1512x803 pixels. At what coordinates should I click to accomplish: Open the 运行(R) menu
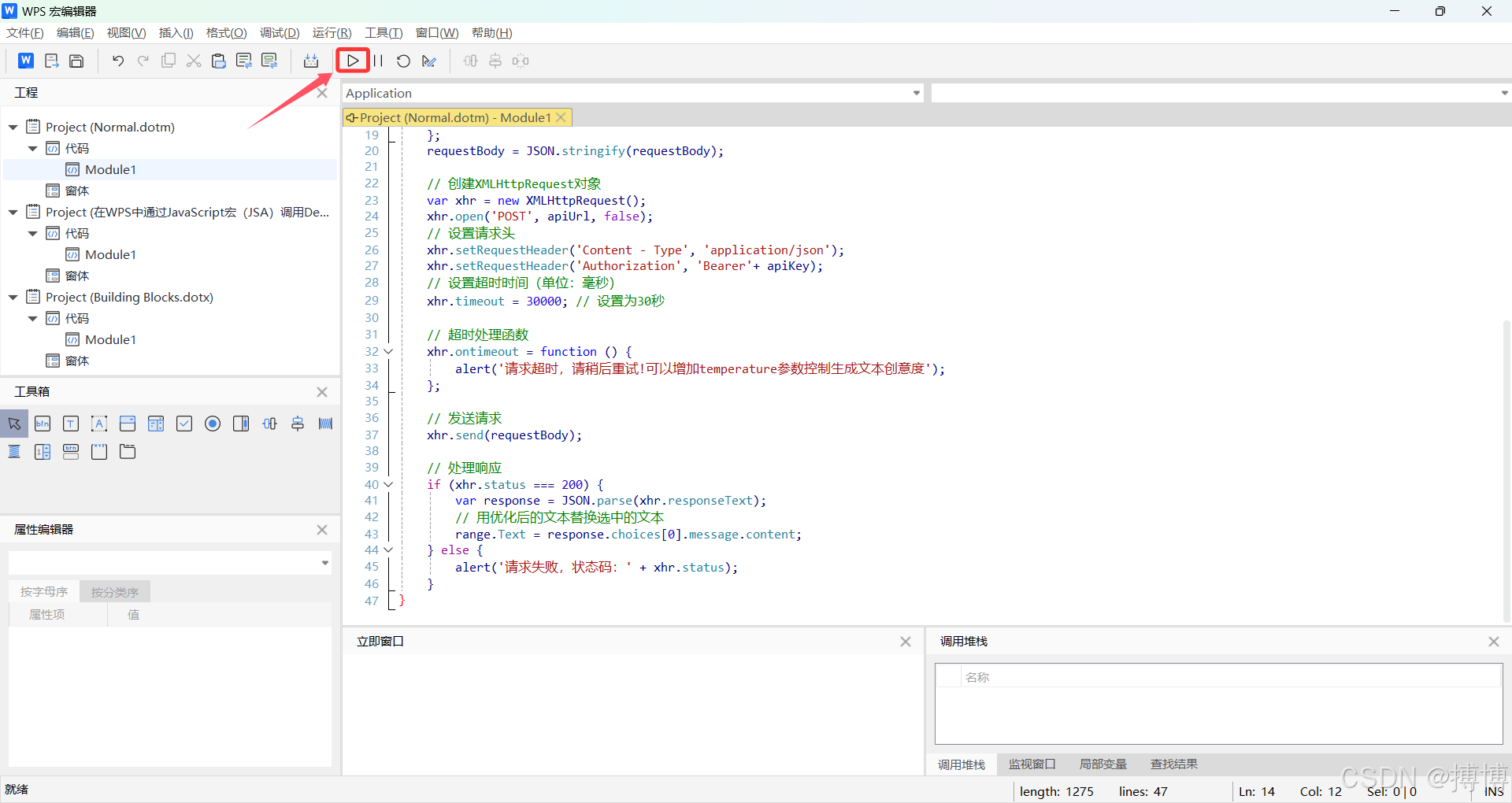pos(332,33)
